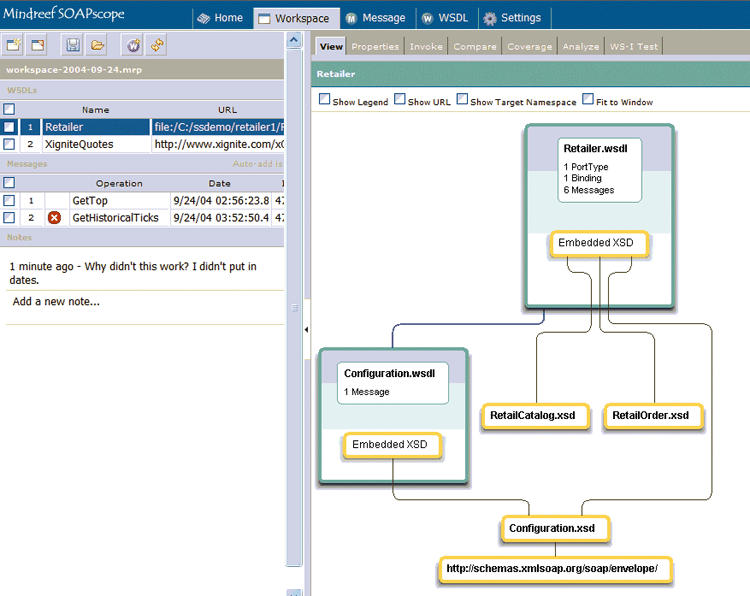750x596 pixels.
Task: Save the workspace with the floppy disk icon
Action: 73,45
